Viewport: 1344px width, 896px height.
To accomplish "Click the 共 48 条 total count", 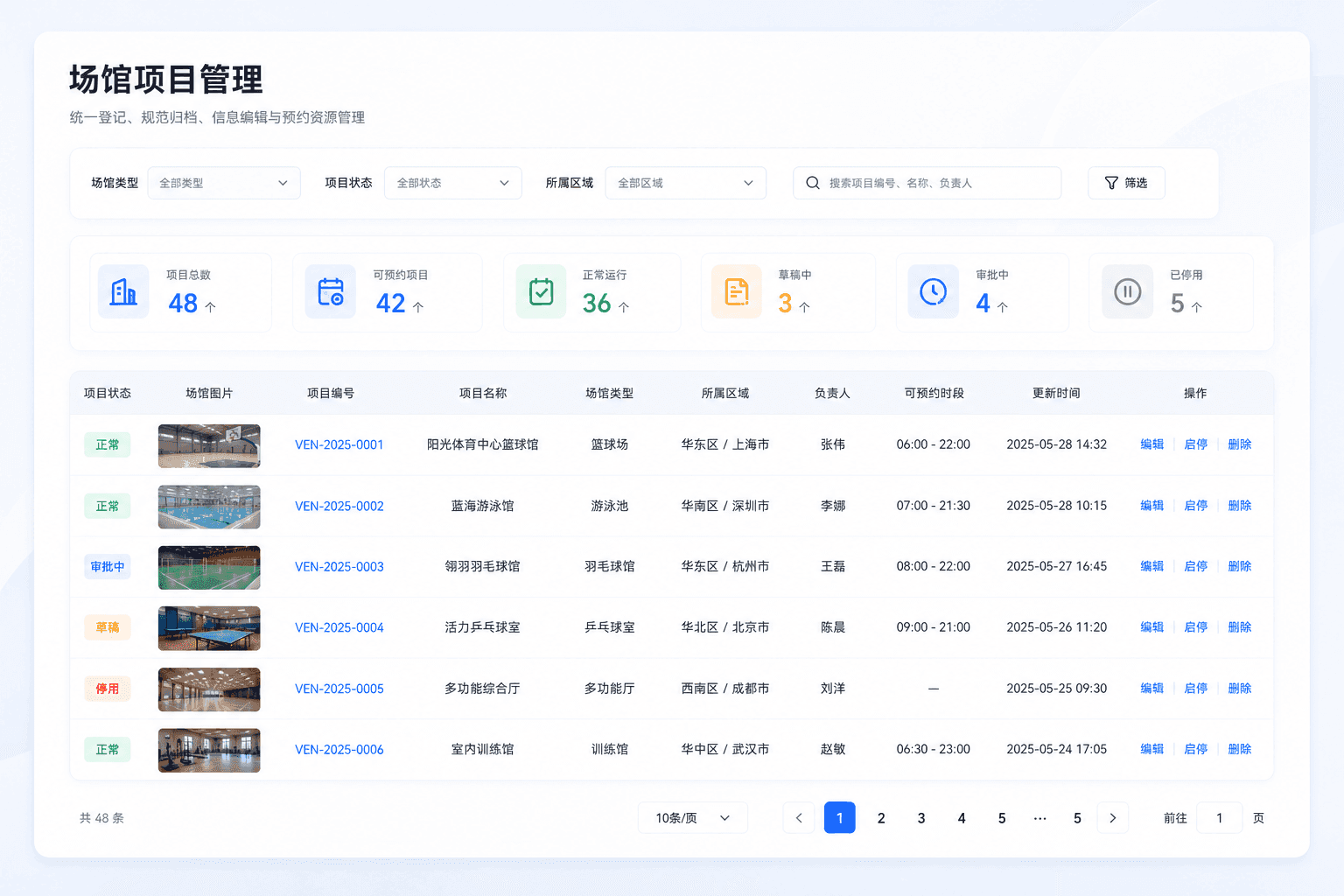I will 101,818.
